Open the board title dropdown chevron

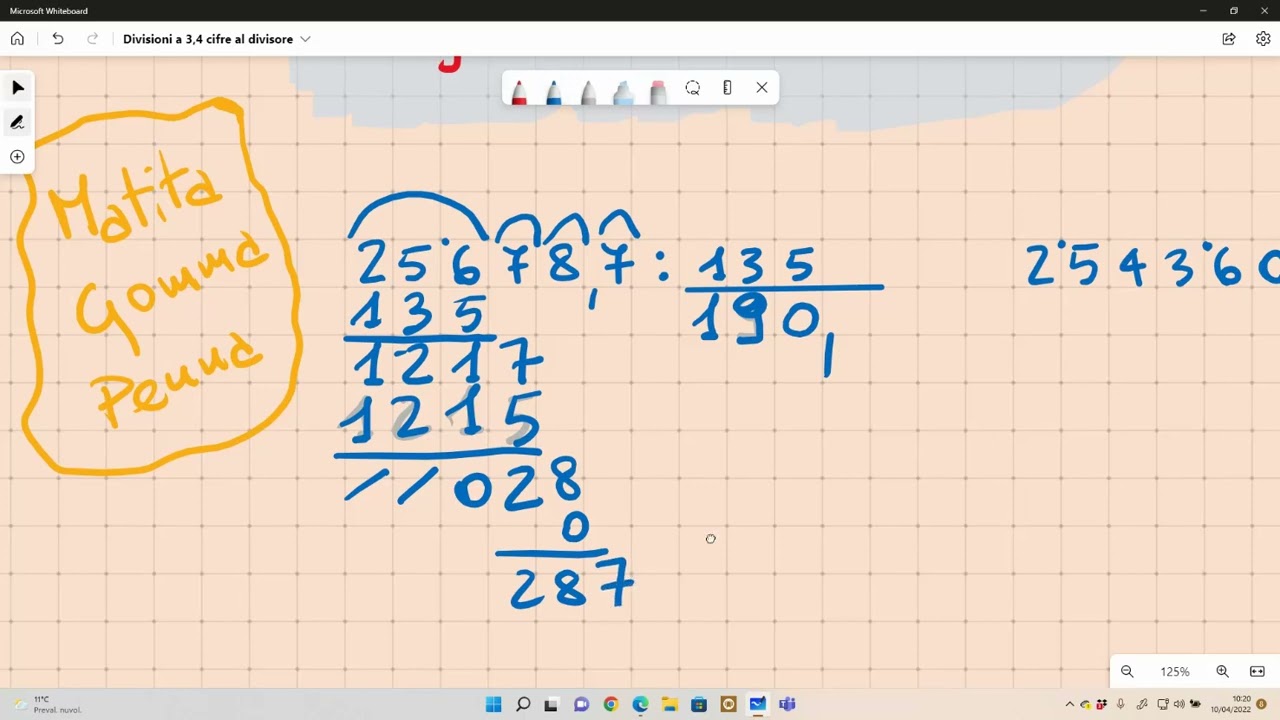click(x=305, y=39)
